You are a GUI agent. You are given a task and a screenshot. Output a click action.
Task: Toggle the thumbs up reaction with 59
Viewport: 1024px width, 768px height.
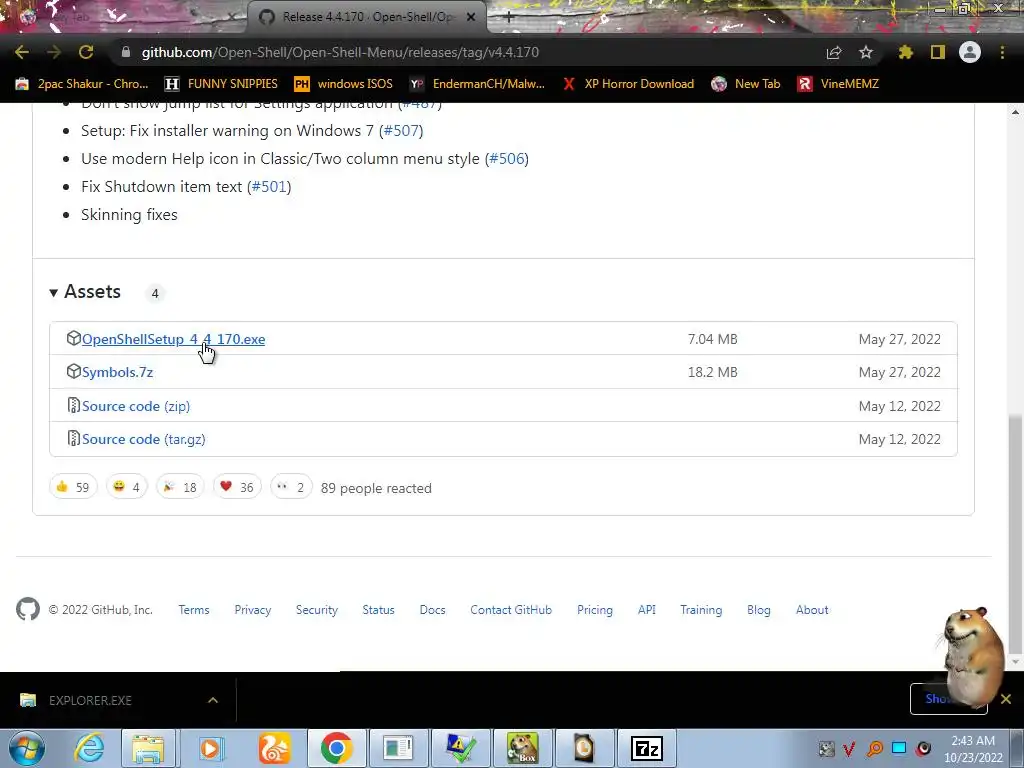pyautogui.click(x=73, y=487)
